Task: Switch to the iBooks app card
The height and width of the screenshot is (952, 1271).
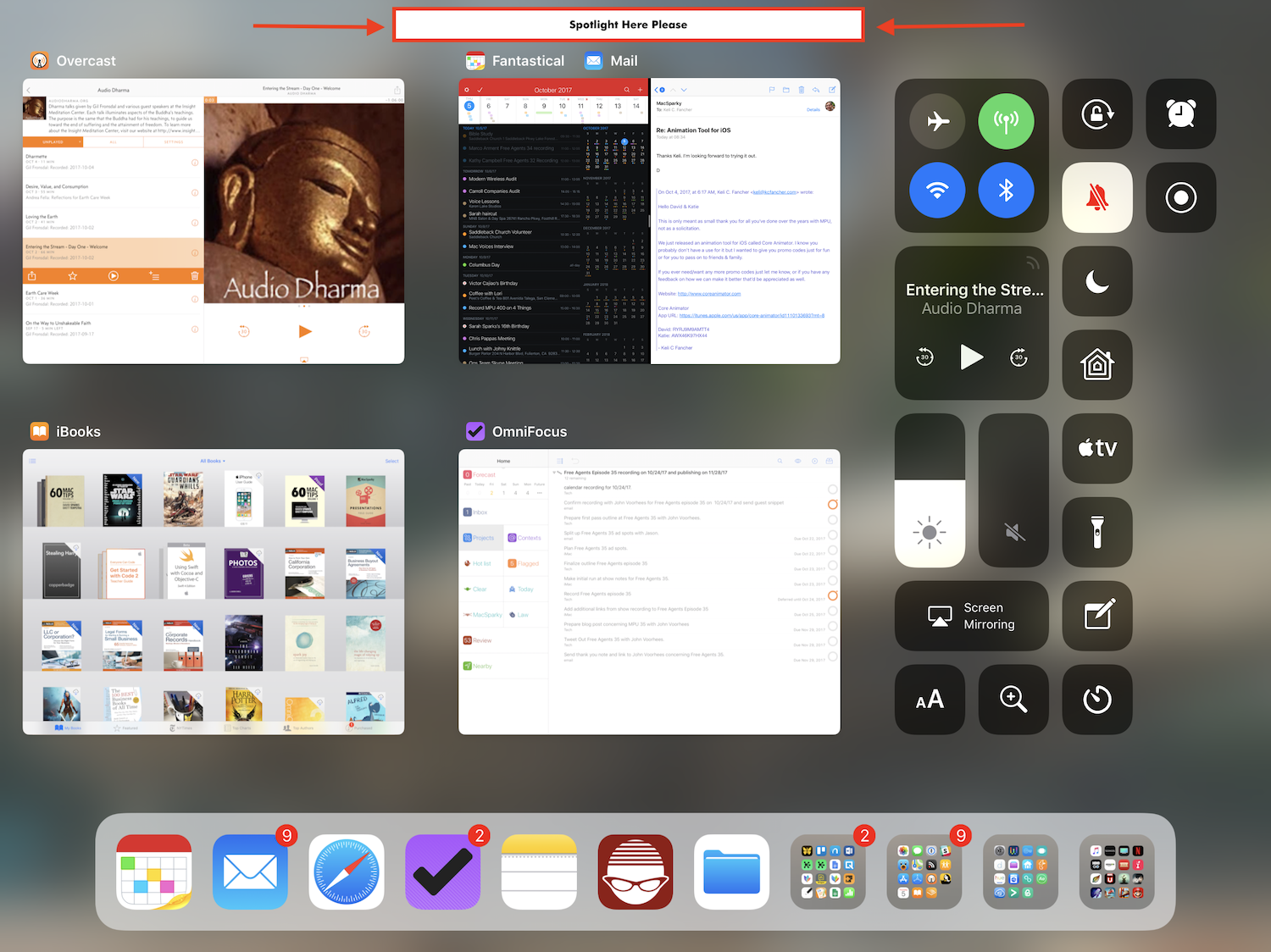Action: click(214, 592)
